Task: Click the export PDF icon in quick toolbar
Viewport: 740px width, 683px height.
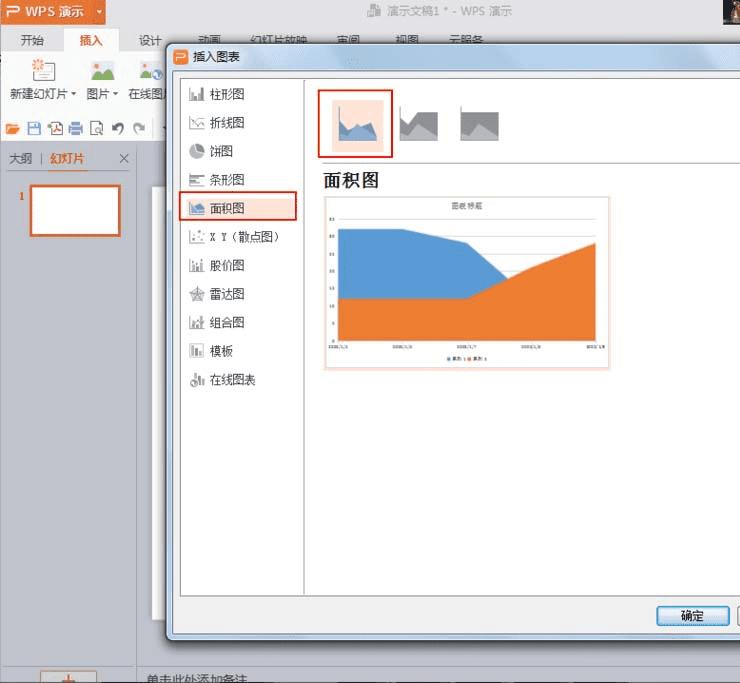Action: pyautogui.click(x=55, y=128)
